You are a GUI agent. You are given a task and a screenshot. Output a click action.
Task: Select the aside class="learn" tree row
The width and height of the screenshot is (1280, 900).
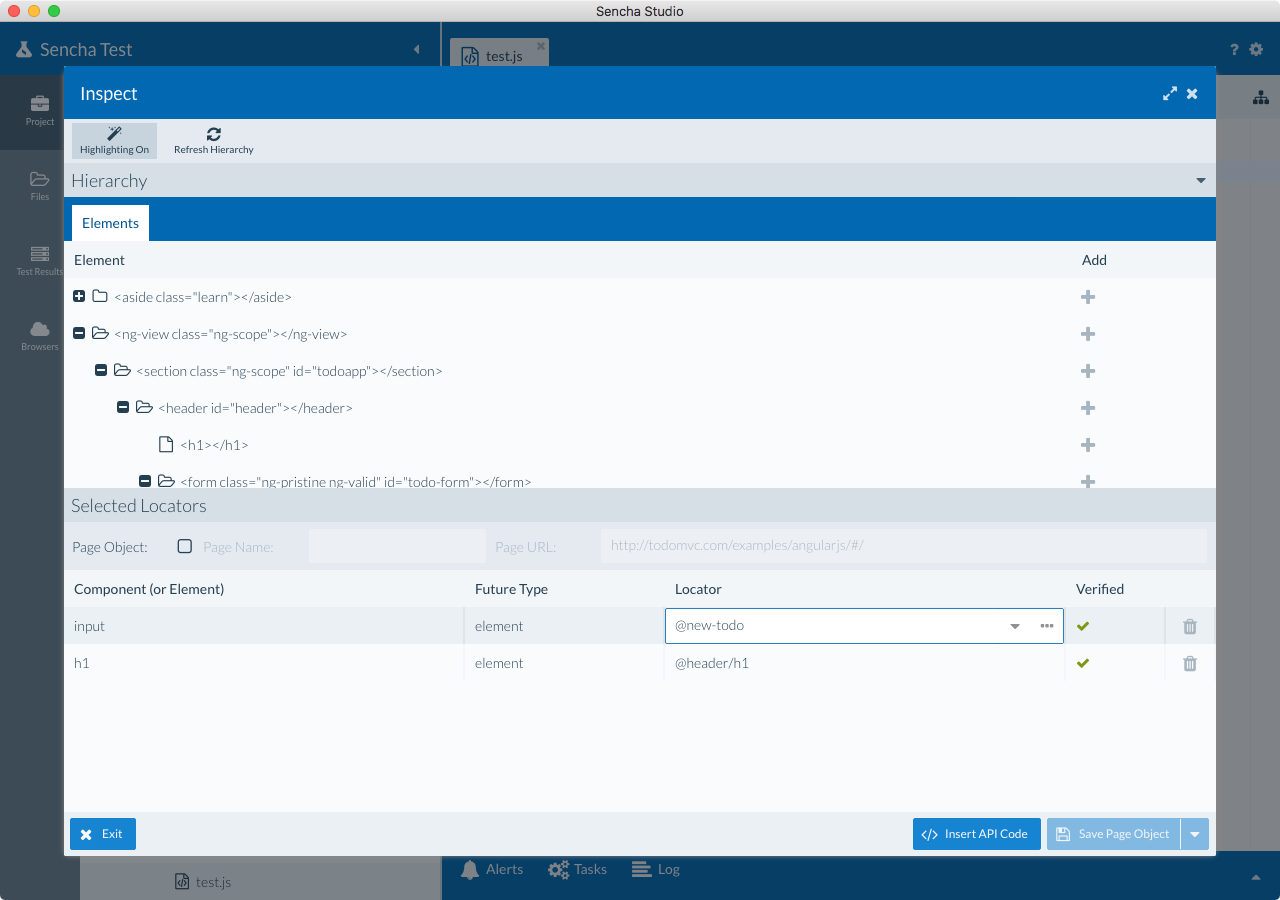(640, 297)
